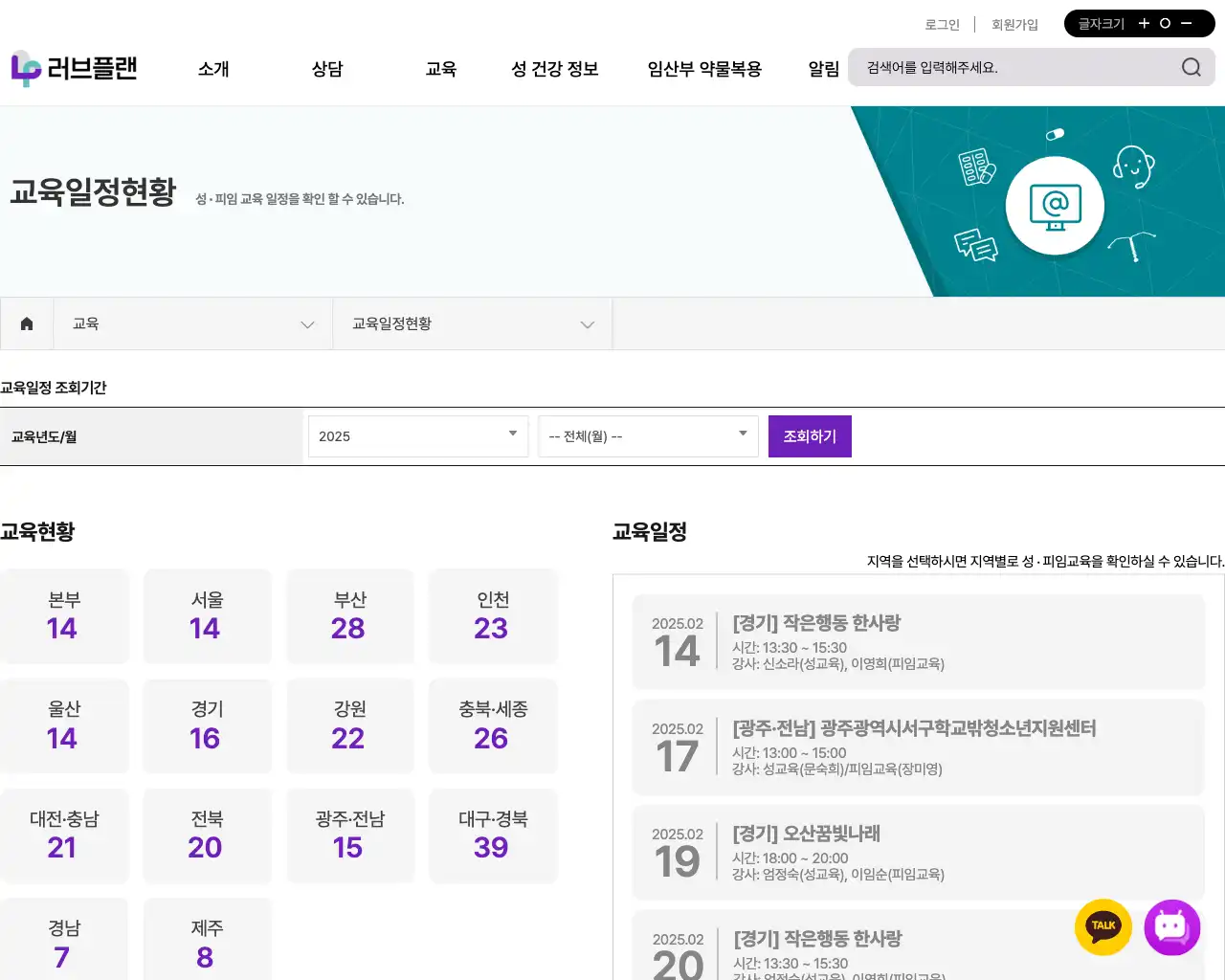Click the search keyword input field
The width and height of the screenshot is (1225, 980).
1014,68
